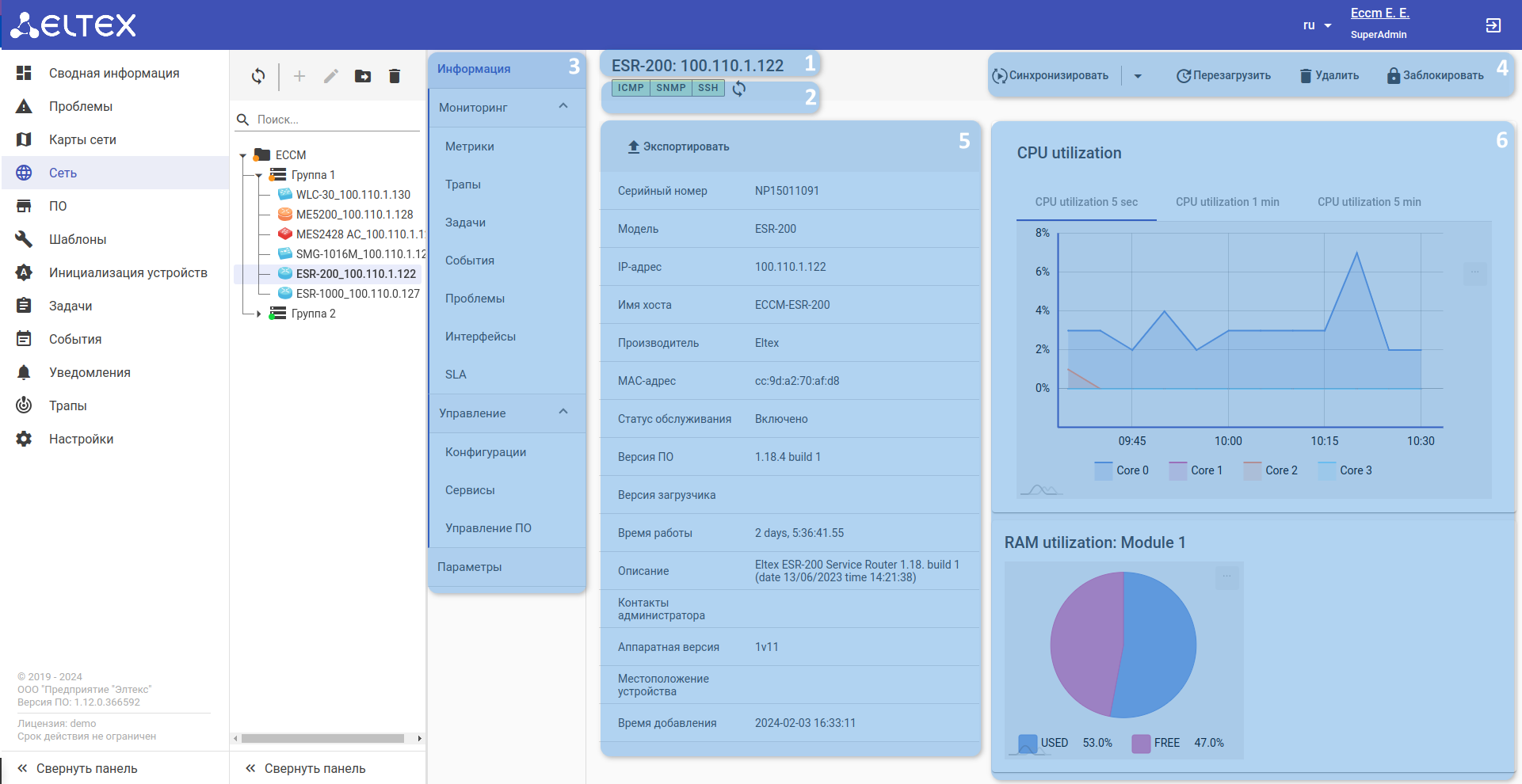
Task: Click the Задачи clipboard icon in sidebar
Action: pyautogui.click(x=25, y=306)
